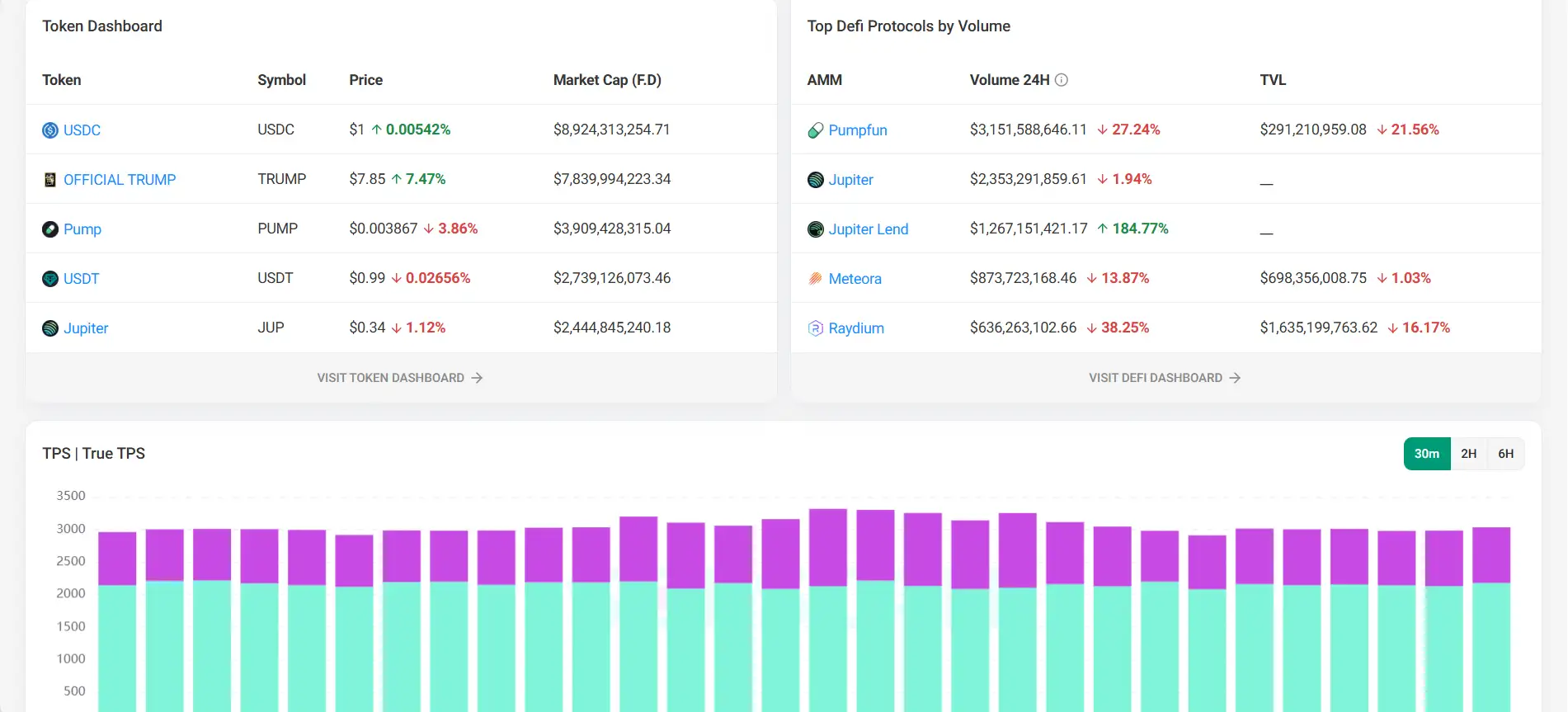This screenshot has height=712, width=1568.
Task: Click the OFFICIAL TRUMP token icon
Action: coord(50,180)
